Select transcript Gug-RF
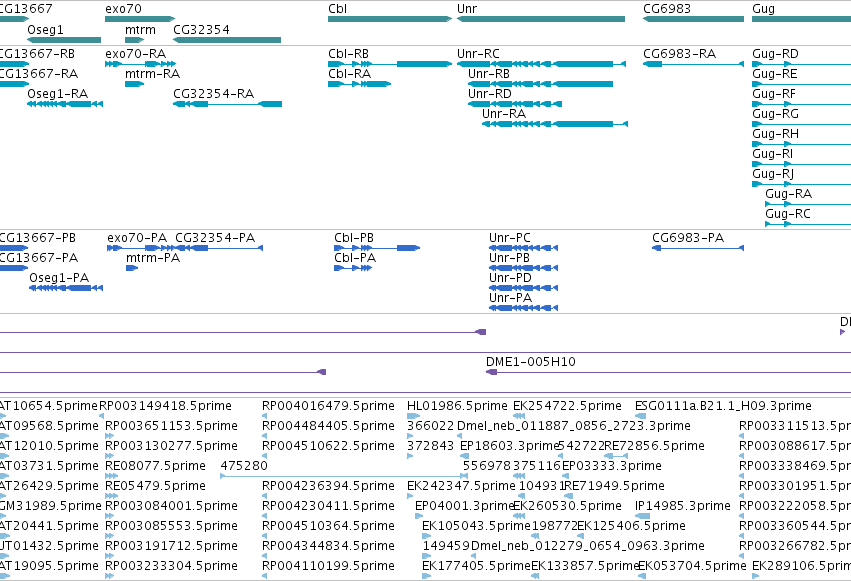The height and width of the screenshot is (581, 851). pyautogui.click(x=802, y=104)
